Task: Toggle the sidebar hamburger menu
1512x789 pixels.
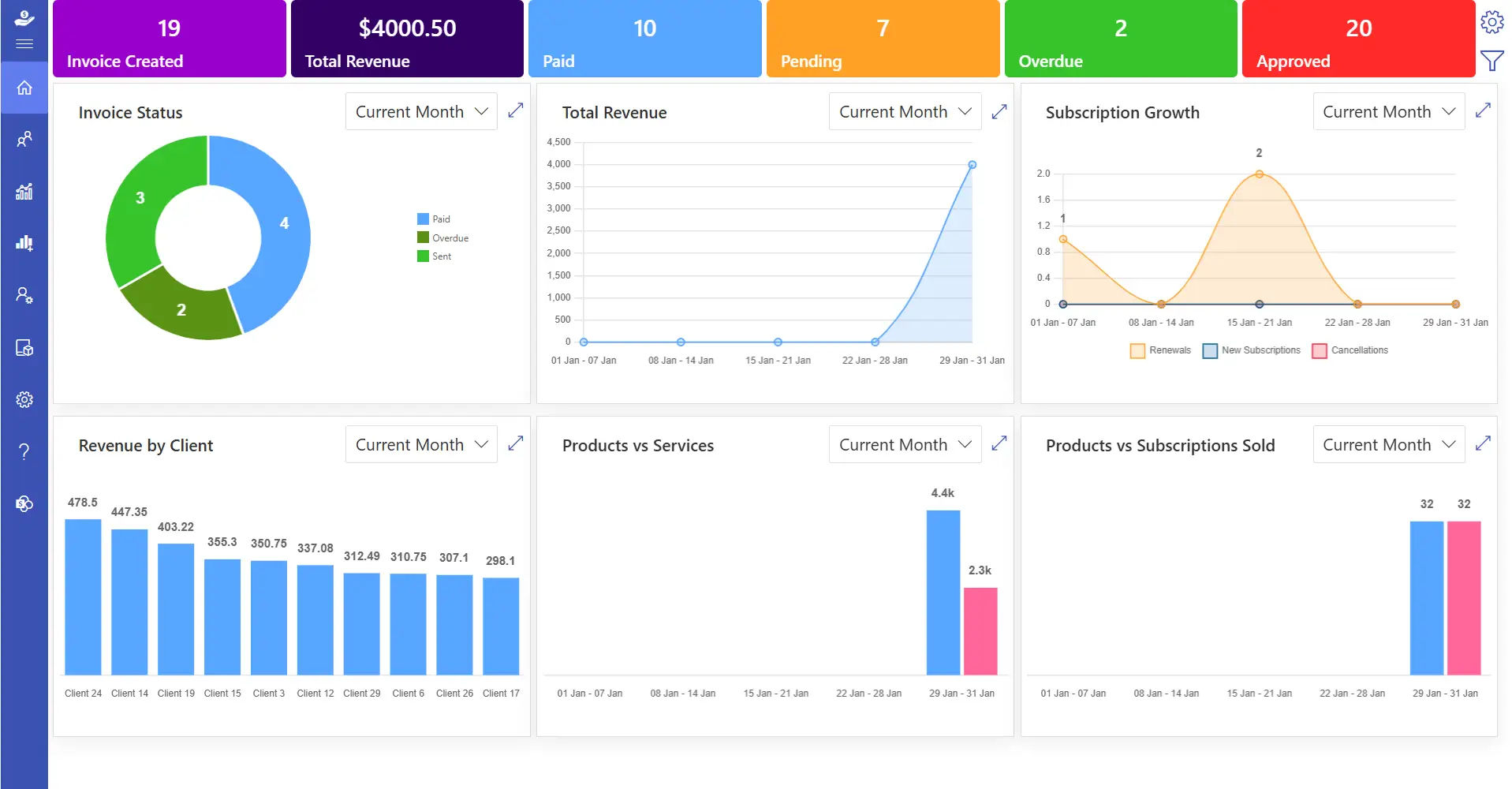Action: click(x=24, y=43)
